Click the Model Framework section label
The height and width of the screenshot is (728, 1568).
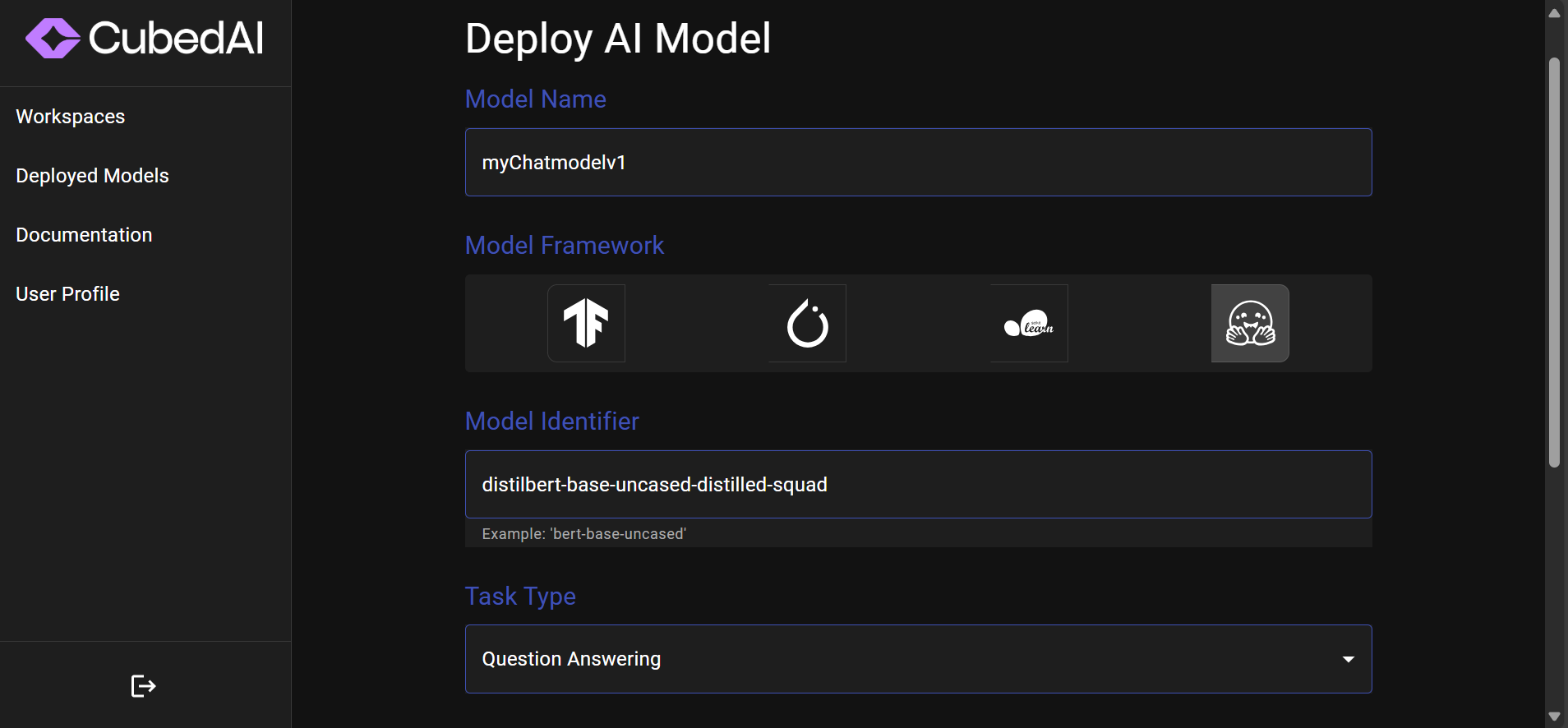pyautogui.click(x=565, y=246)
